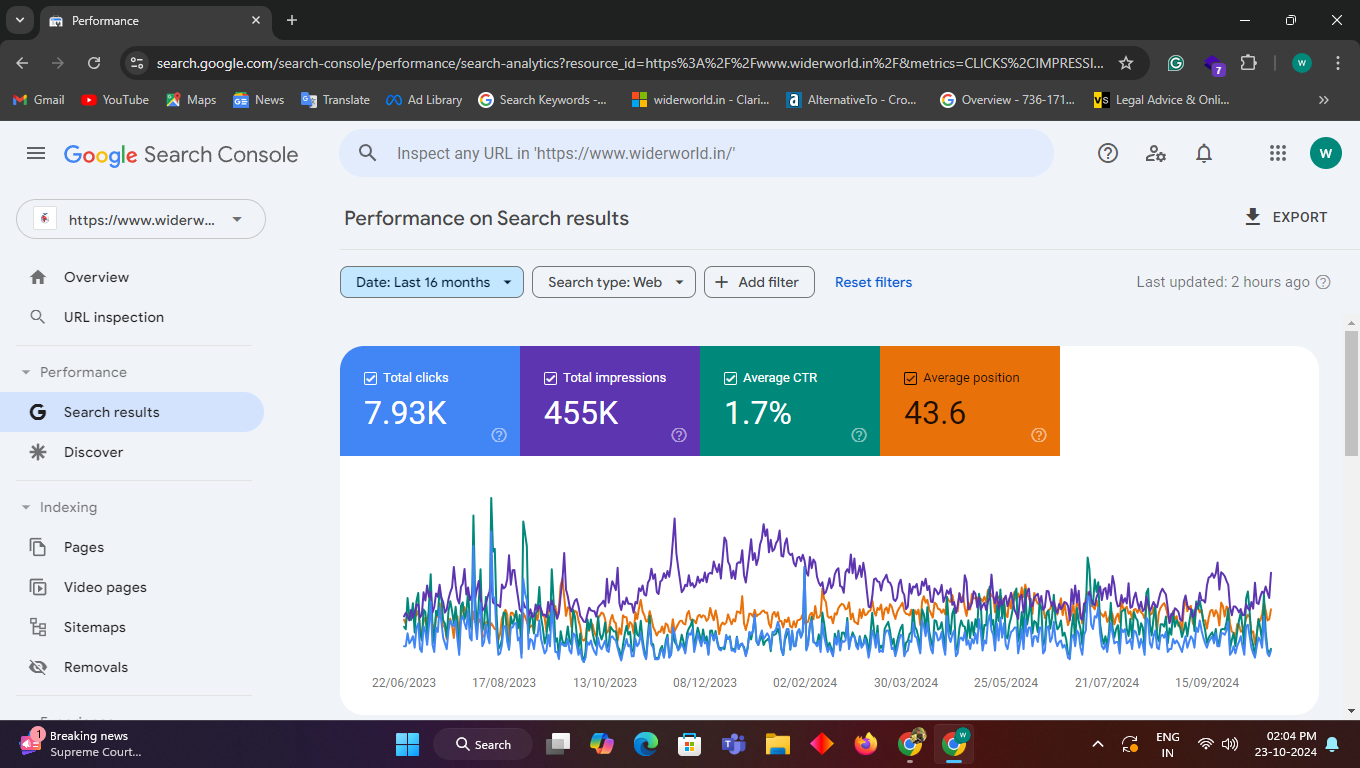Open users and permissions settings icon

coord(1156,153)
